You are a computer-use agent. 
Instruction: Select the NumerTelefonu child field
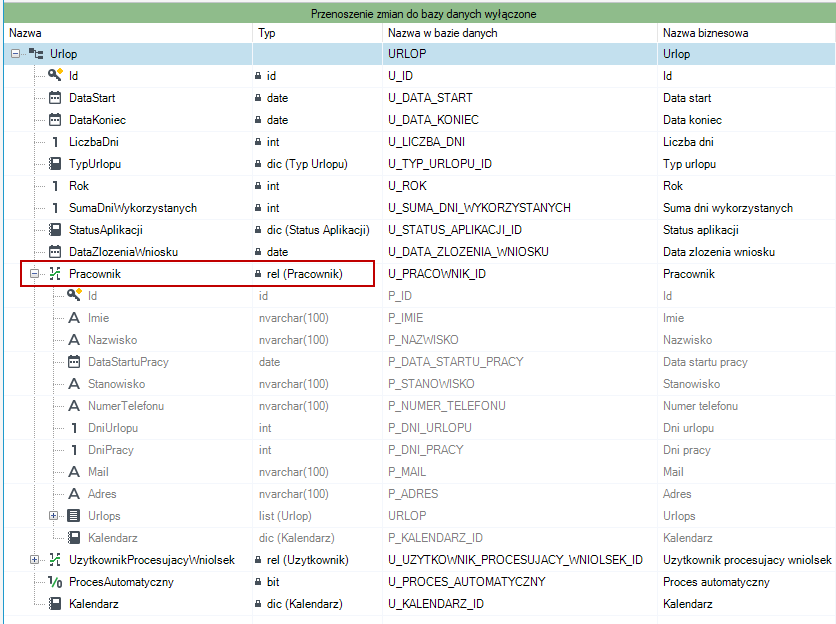(x=420, y=406)
